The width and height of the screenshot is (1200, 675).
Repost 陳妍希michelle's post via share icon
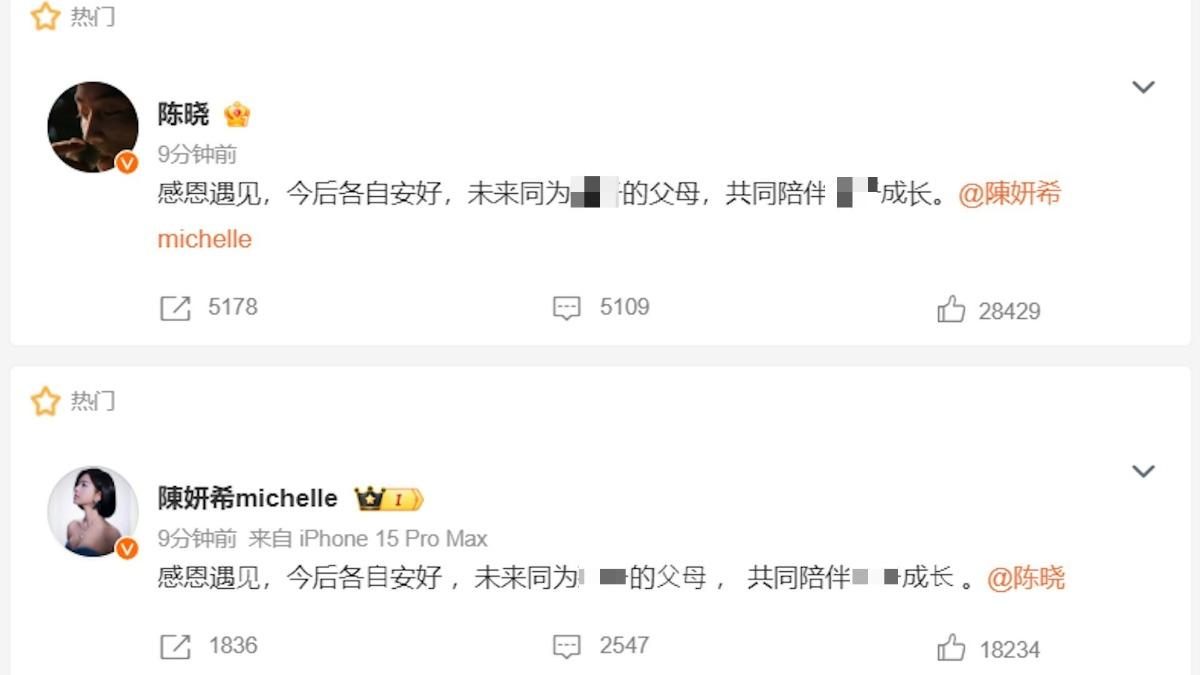(x=175, y=647)
